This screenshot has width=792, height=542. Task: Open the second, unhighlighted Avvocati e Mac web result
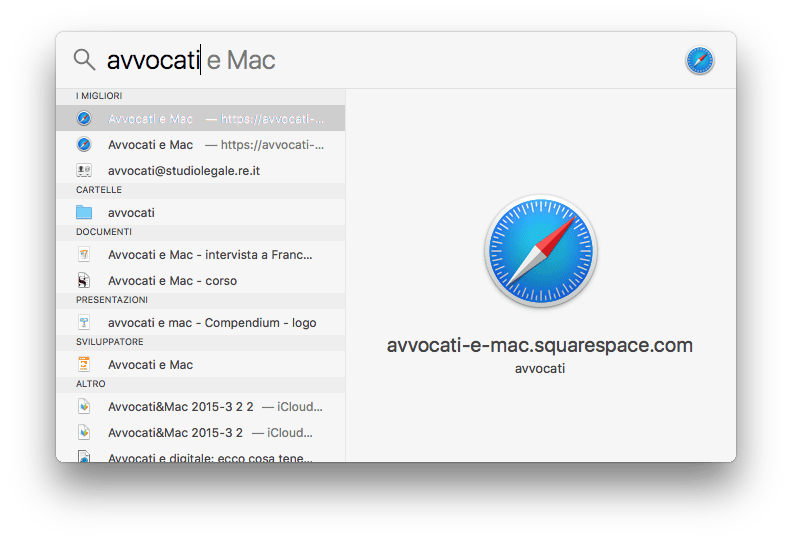tap(201, 144)
